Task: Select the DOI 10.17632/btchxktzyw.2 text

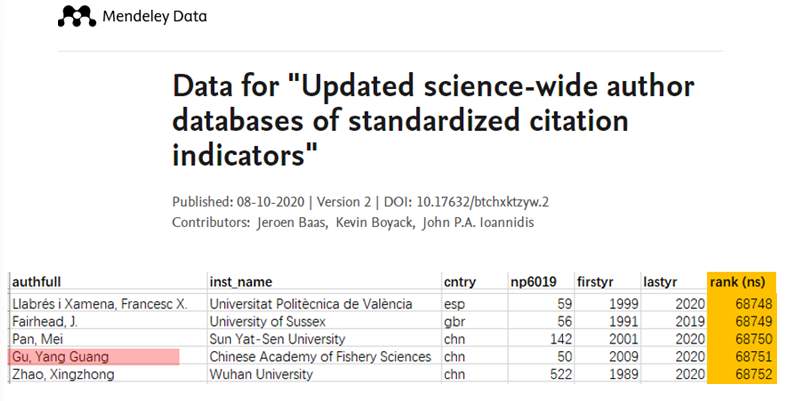Action: pos(482,202)
